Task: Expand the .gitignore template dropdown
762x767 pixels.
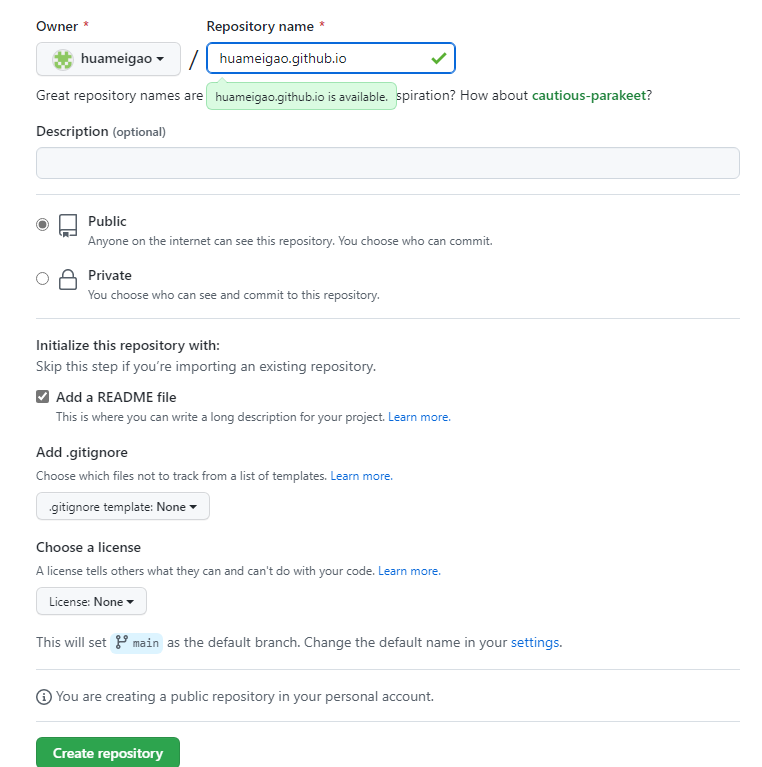Action: pos(123,507)
